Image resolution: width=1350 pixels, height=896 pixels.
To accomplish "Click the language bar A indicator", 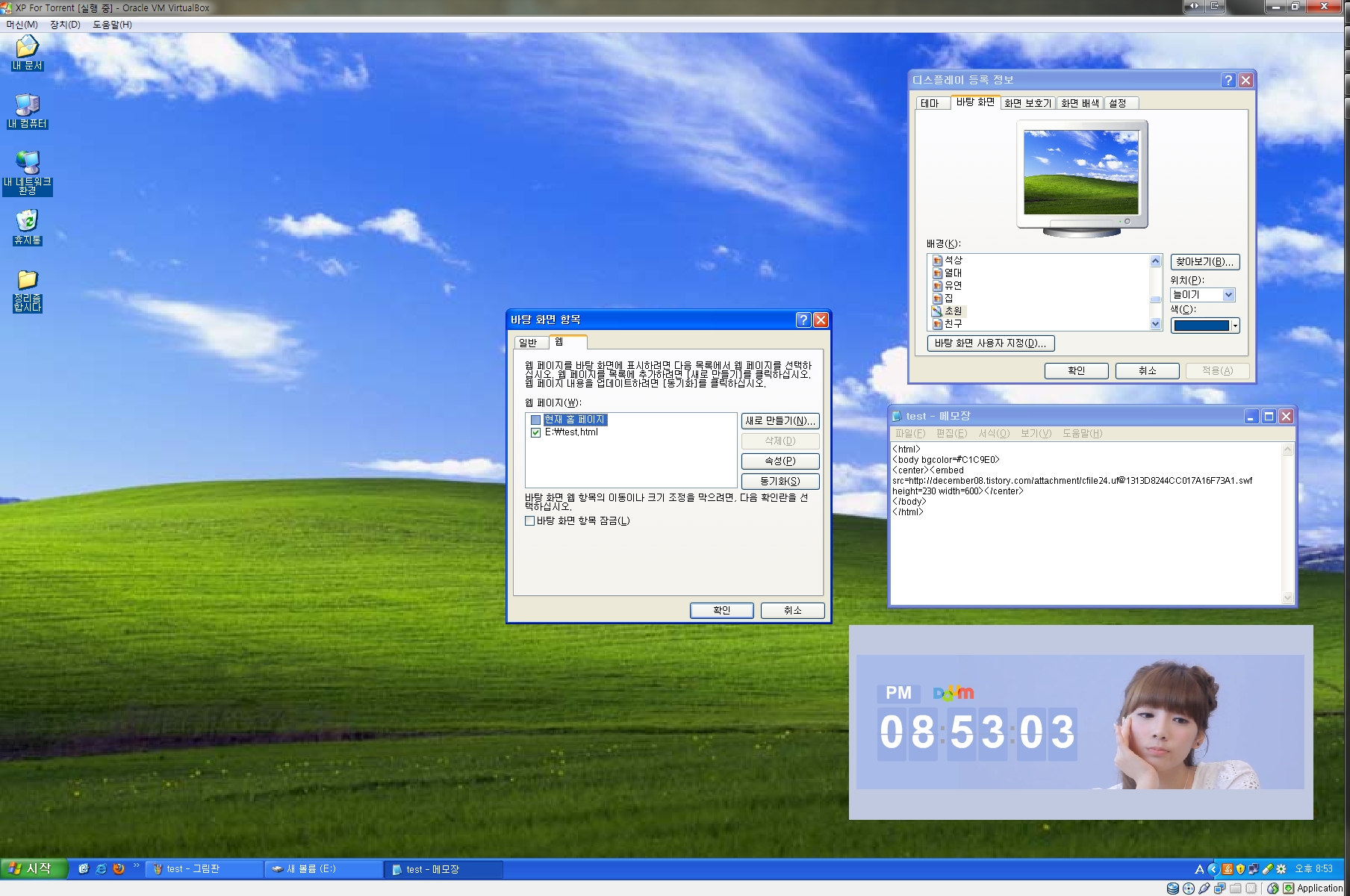I will [1199, 869].
